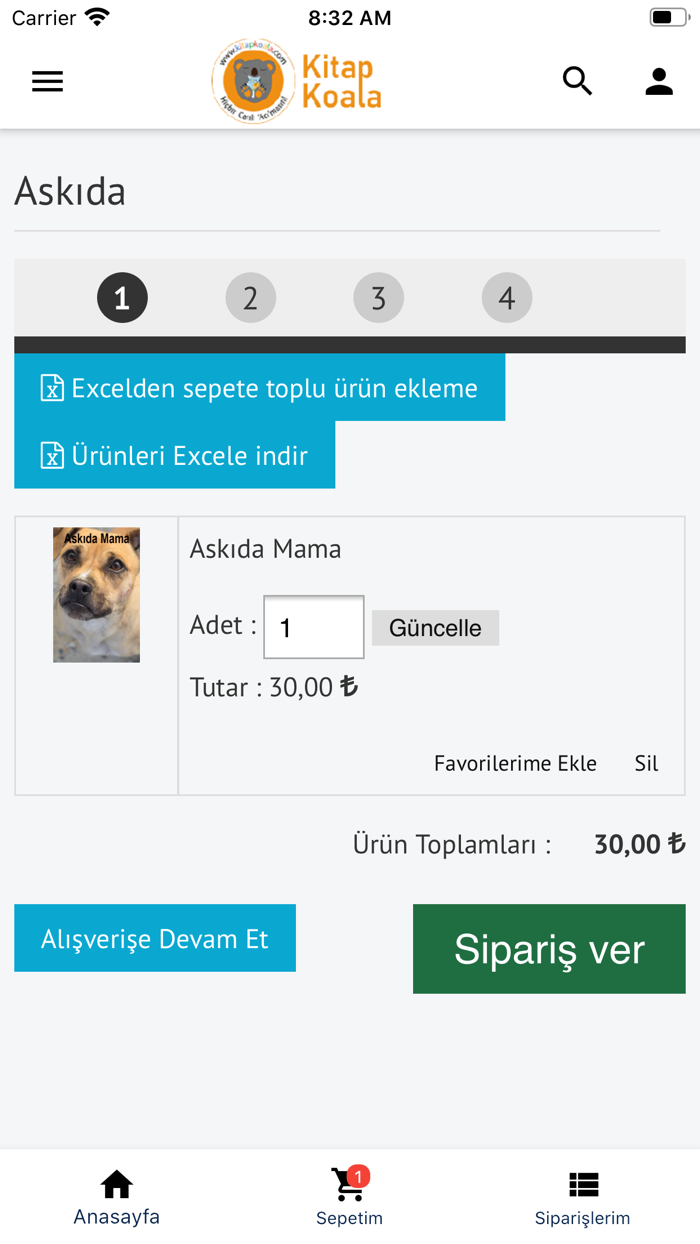700x1244 pixels.
Task: Remove the item using the Sil link
Action: coord(646,763)
